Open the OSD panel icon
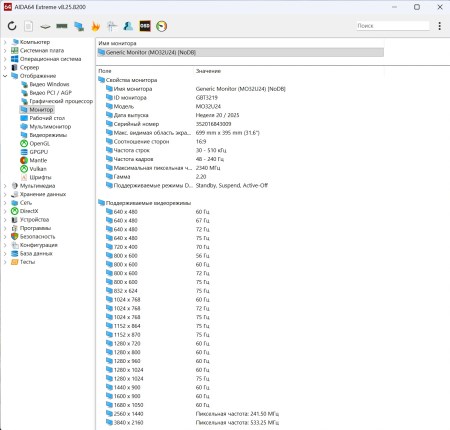The width and height of the screenshot is (450, 430). [x=145, y=26]
